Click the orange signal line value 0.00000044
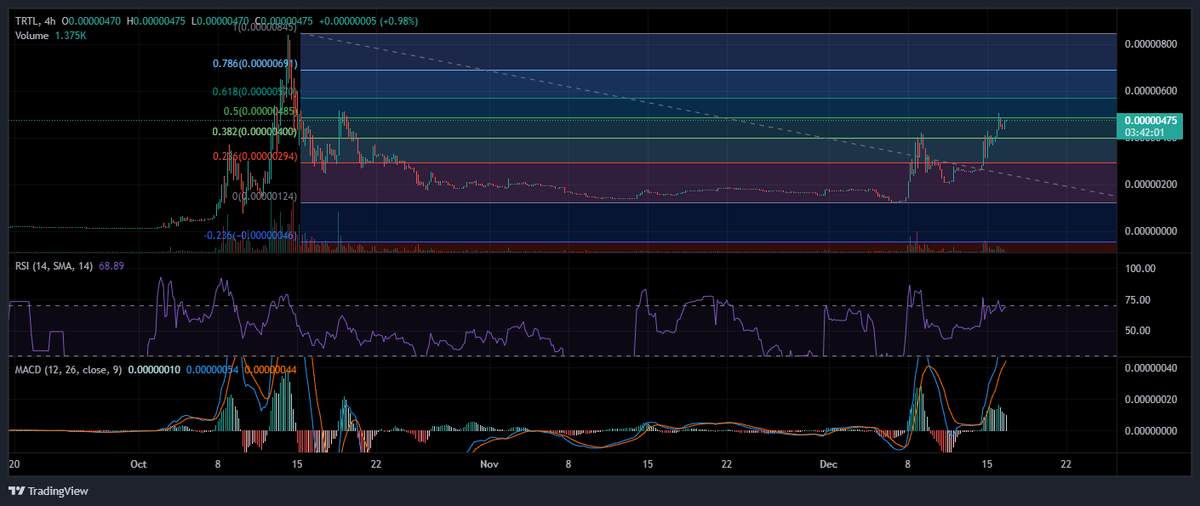 point(268,370)
